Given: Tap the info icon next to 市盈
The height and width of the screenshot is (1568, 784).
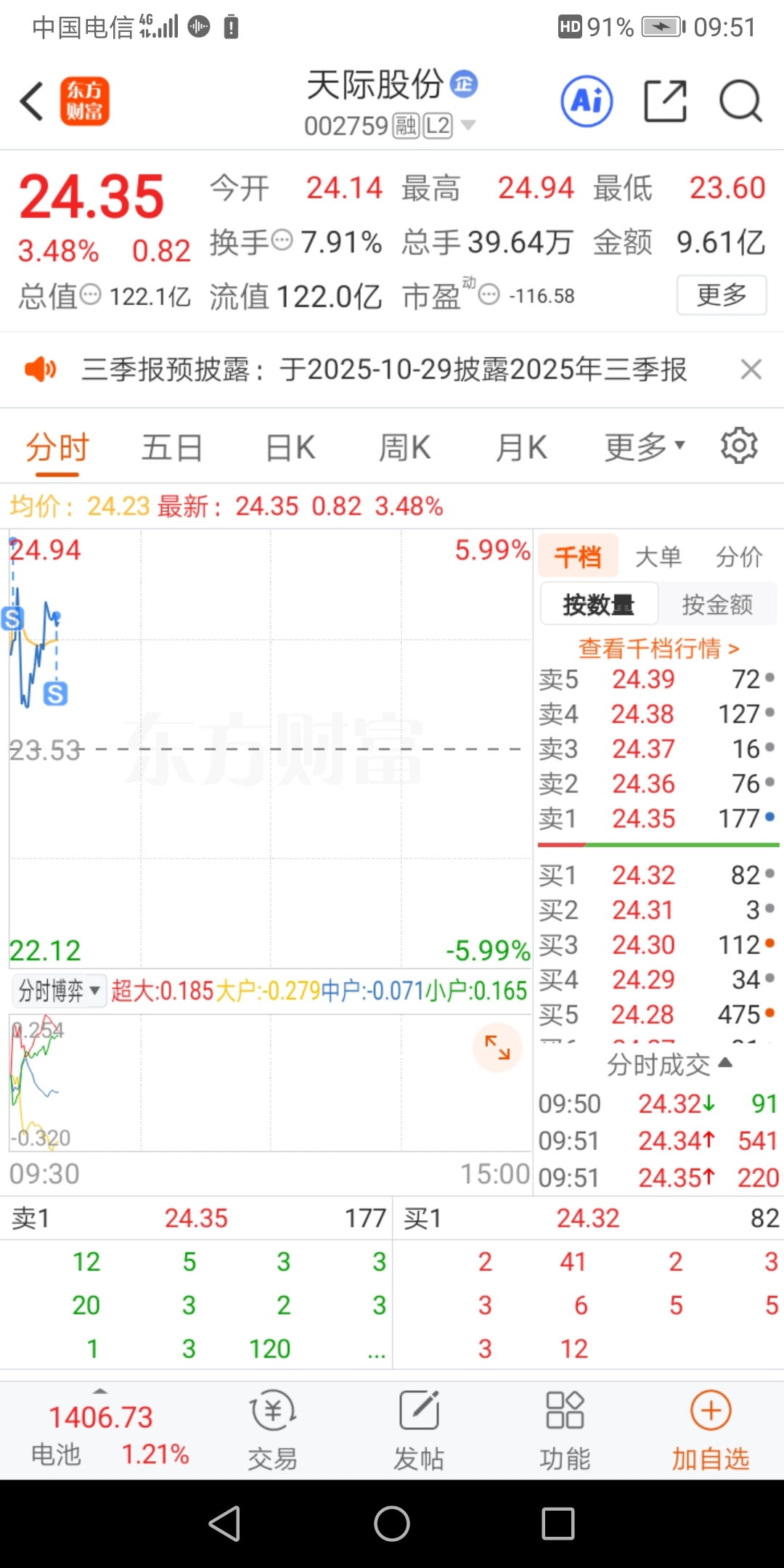Looking at the screenshot, I should [490, 295].
